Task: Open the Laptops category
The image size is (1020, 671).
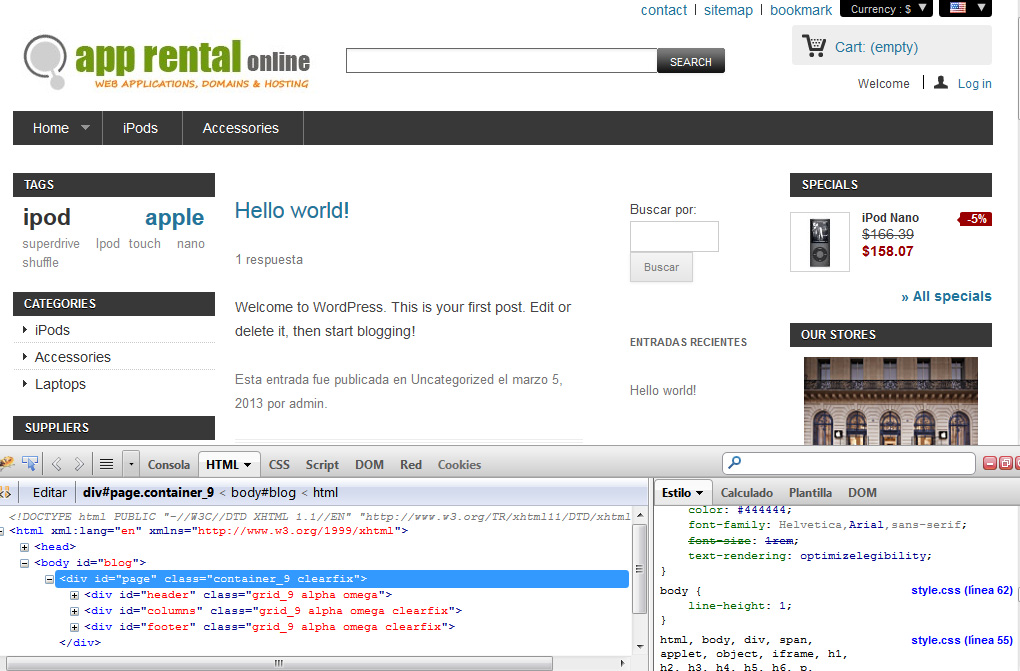Action: click(60, 384)
